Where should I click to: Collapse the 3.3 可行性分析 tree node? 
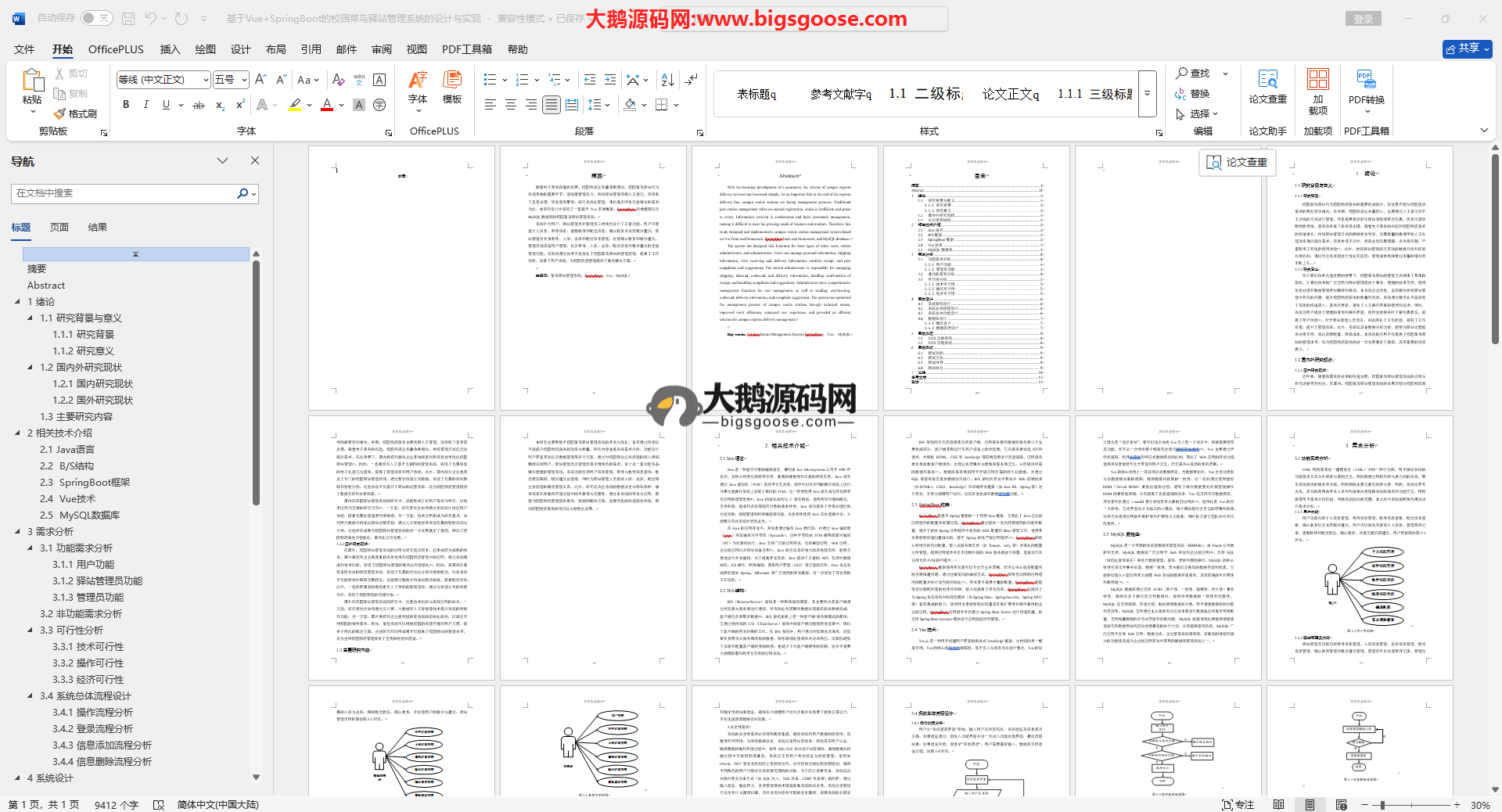tap(31, 630)
